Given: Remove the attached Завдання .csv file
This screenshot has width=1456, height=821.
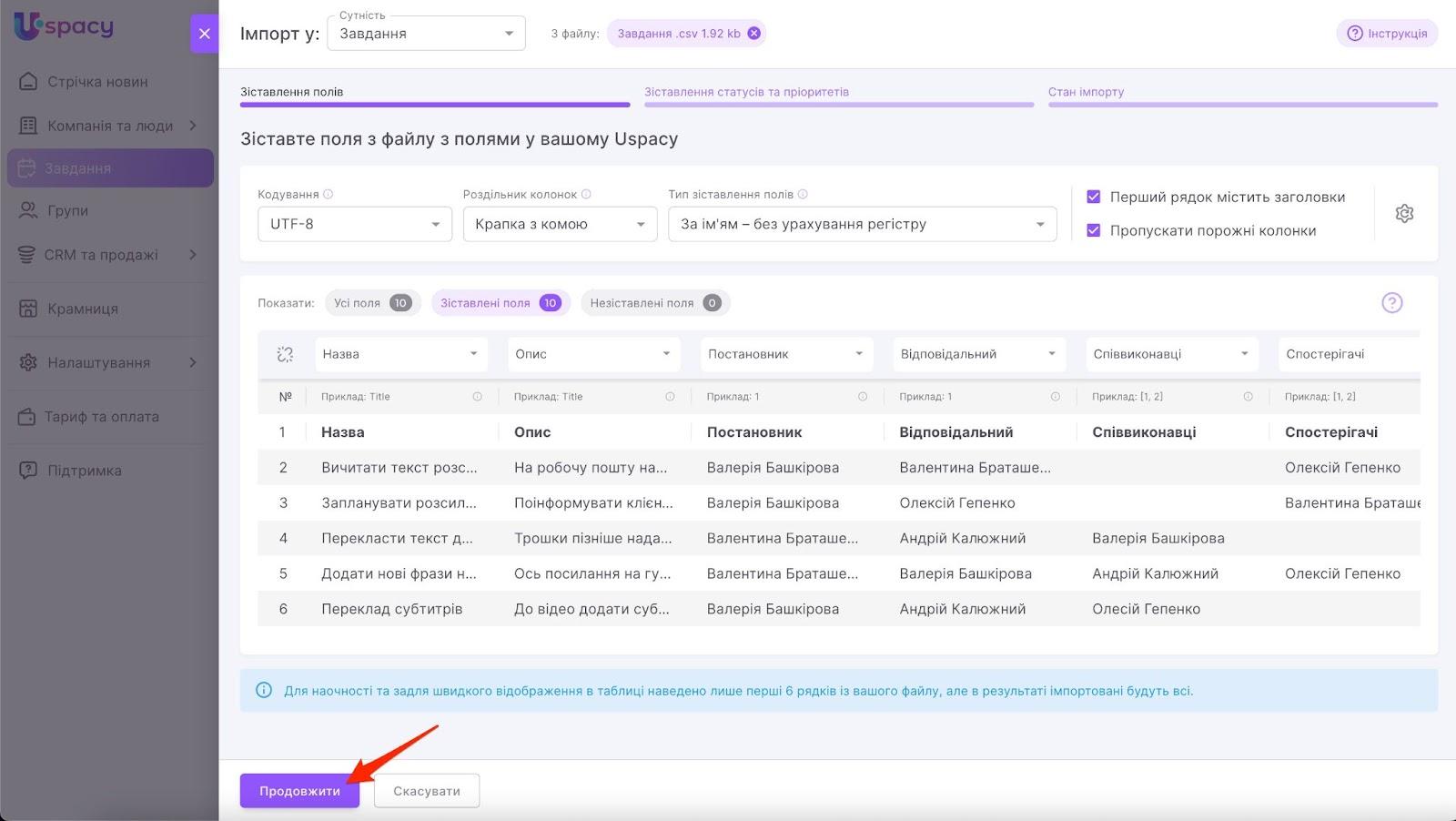Looking at the screenshot, I should click(753, 34).
